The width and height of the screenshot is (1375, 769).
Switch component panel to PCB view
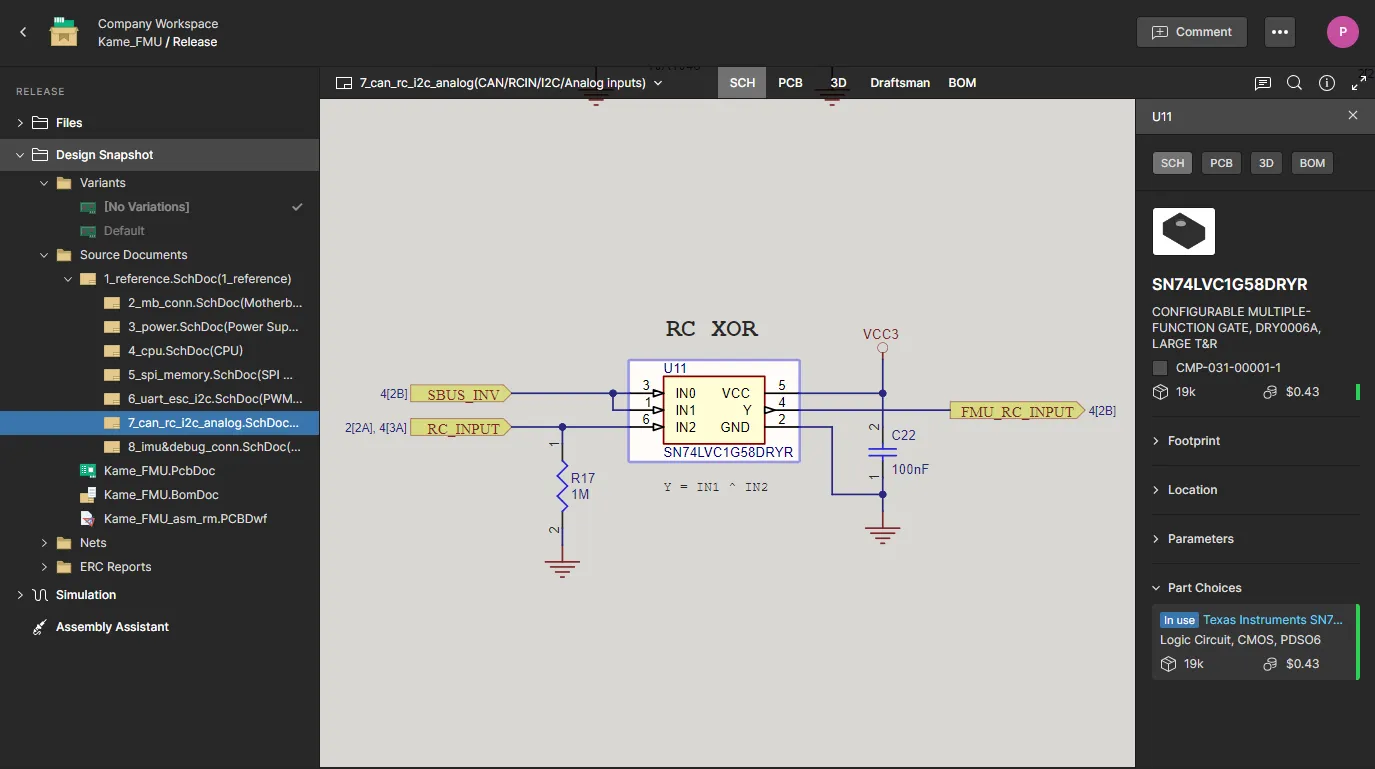(1221, 163)
